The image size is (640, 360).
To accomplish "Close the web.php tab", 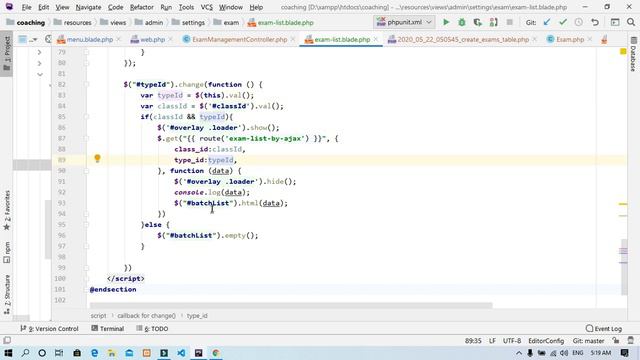I will (171, 40).
